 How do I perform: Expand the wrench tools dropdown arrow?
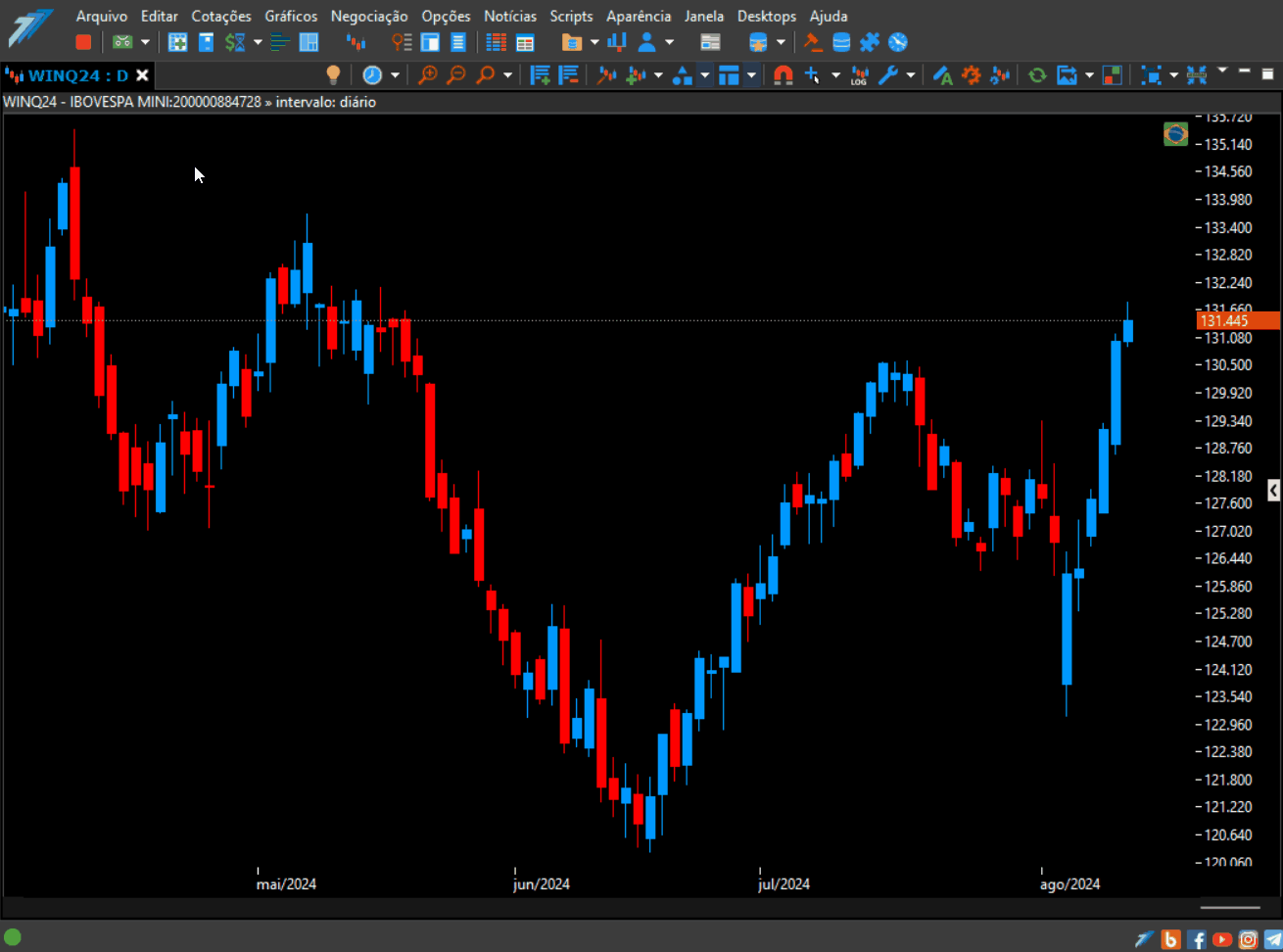[911, 74]
